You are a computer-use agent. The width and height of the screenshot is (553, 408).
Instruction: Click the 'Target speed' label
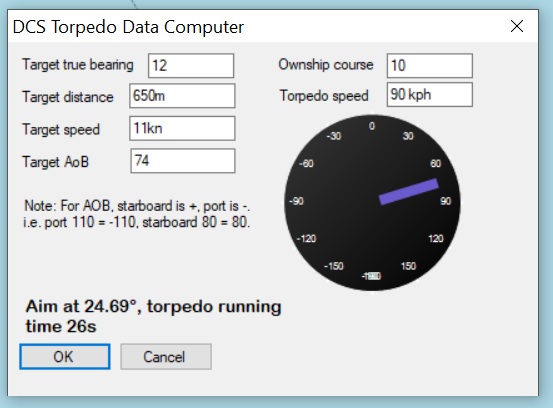pos(61,129)
